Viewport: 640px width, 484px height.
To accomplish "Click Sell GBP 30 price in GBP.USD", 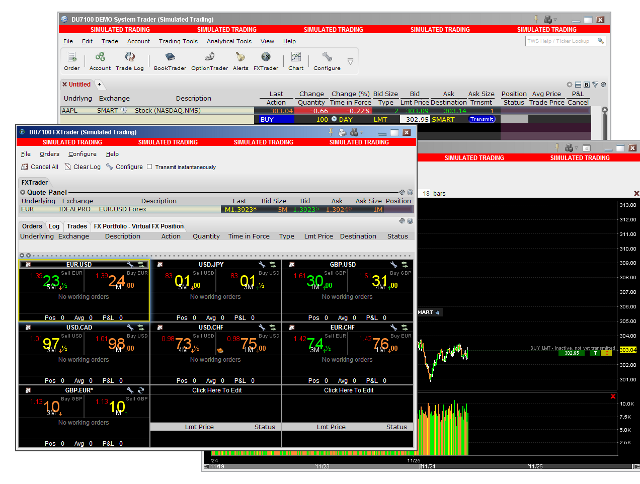I will point(315,281).
